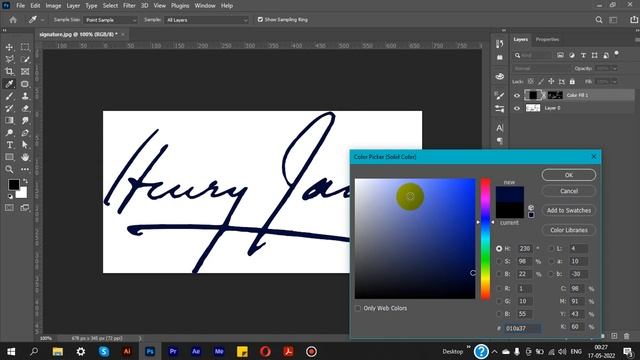Select the Frame tool

[25, 71]
